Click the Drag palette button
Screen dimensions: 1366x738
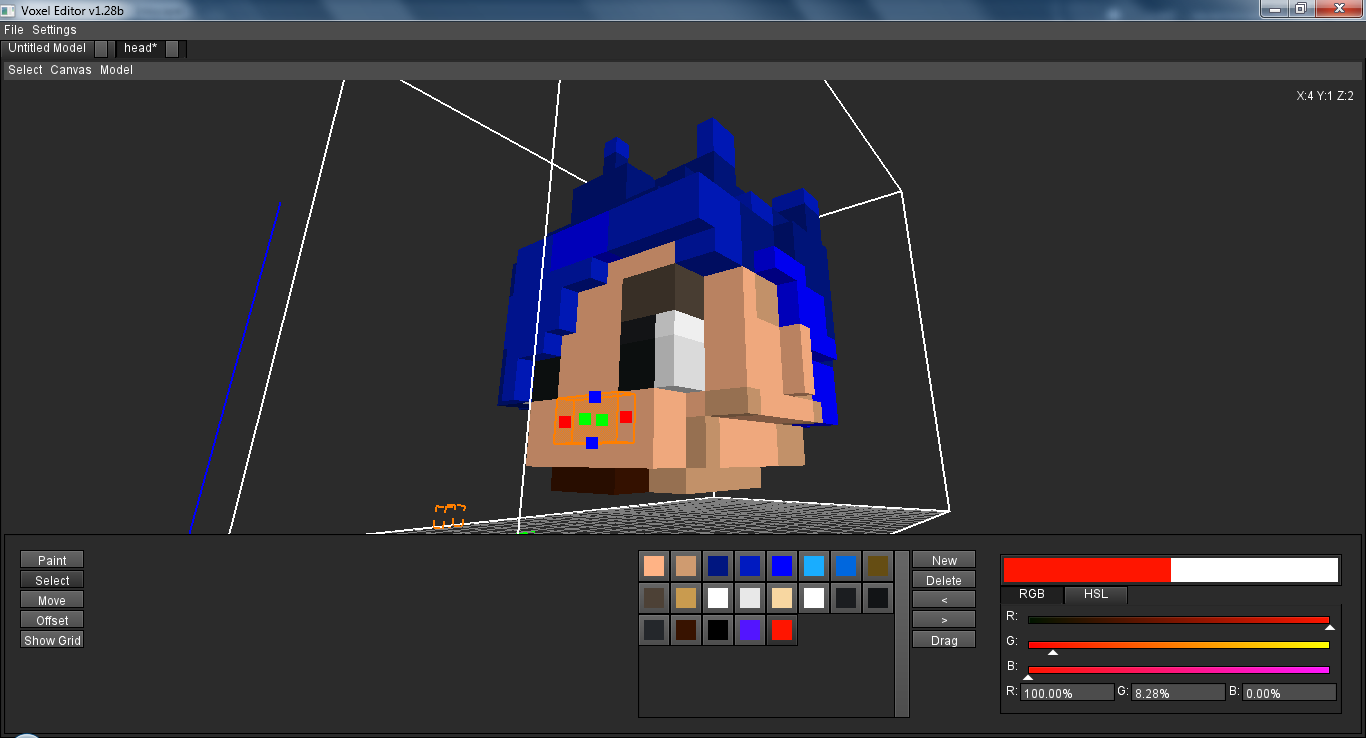point(944,640)
